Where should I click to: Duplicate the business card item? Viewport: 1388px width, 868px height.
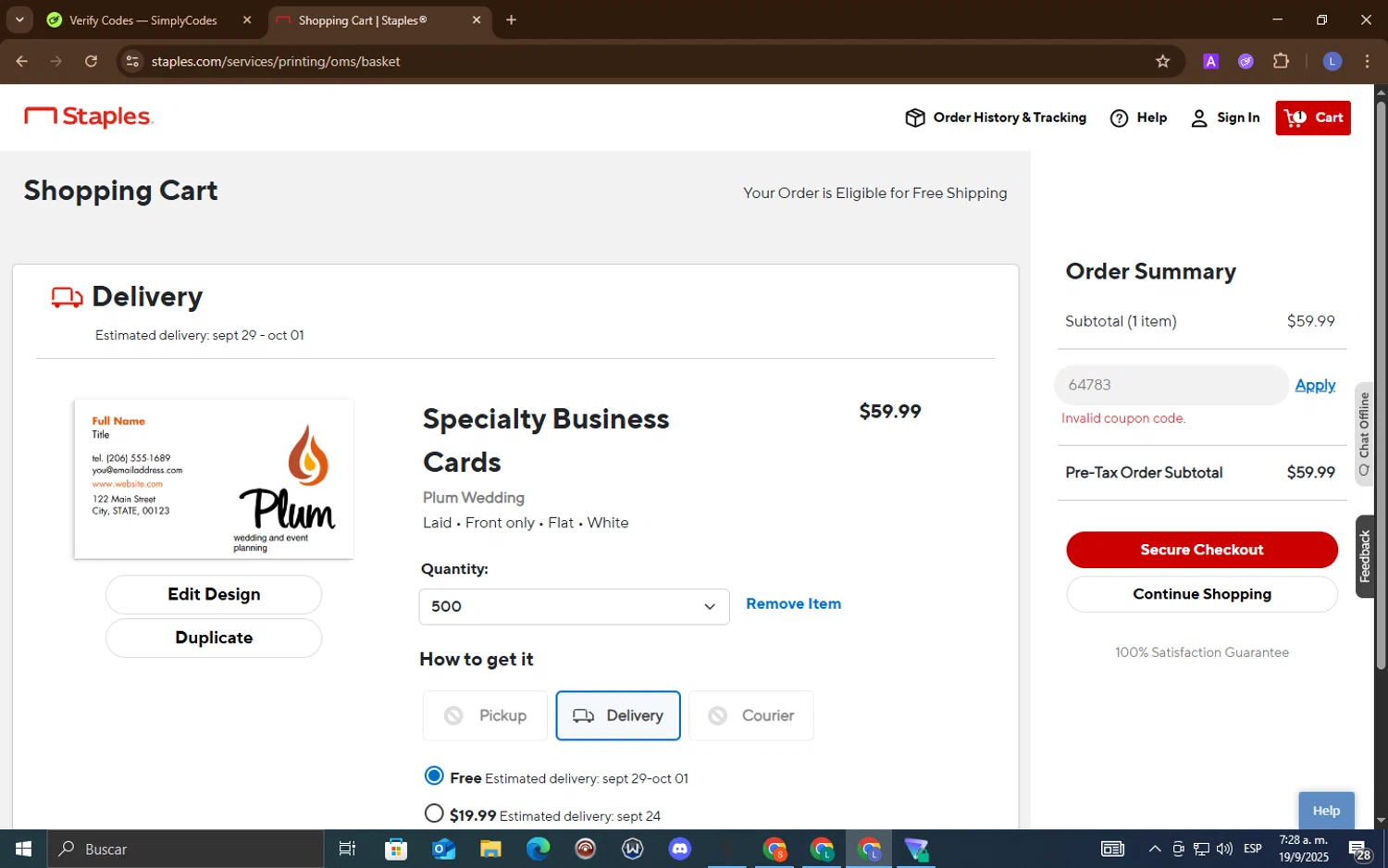(x=214, y=638)
